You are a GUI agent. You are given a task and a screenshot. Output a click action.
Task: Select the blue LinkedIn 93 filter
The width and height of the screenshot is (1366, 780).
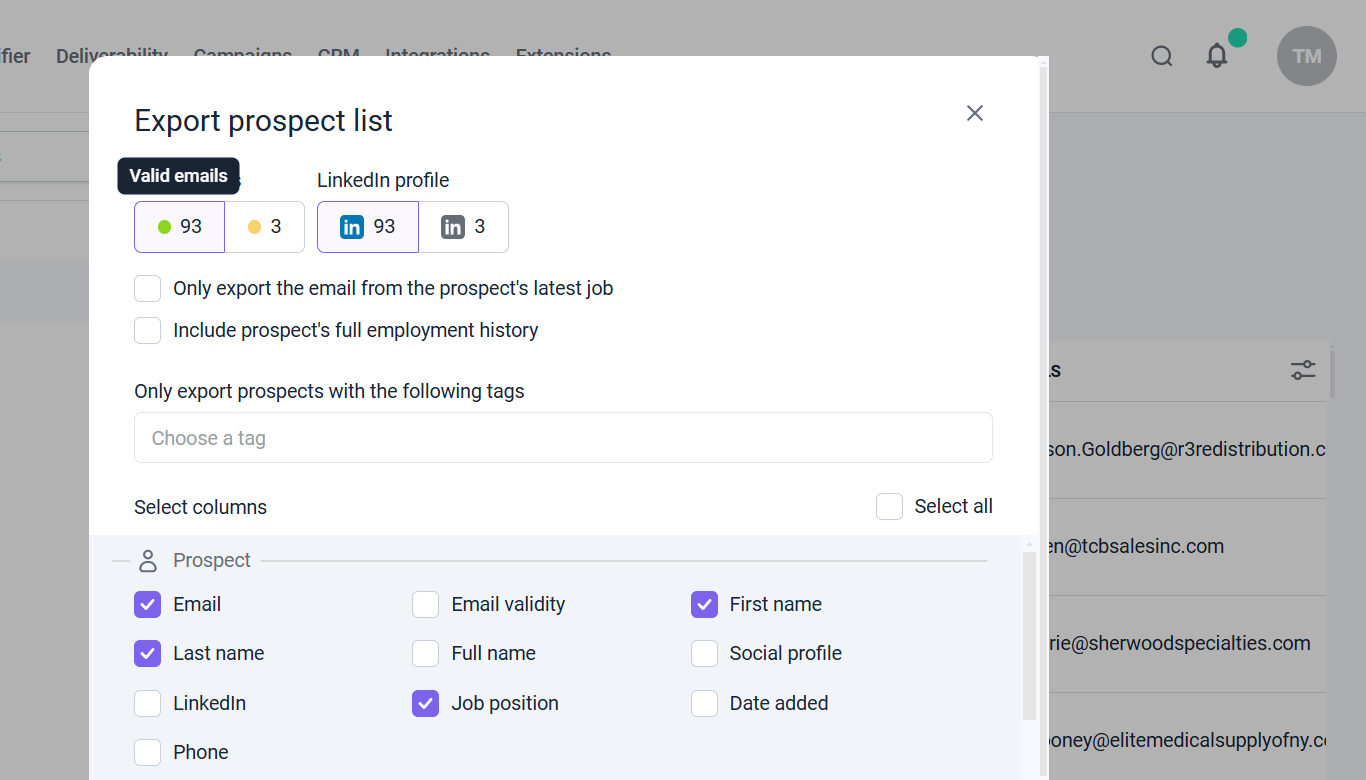[368, 227]
